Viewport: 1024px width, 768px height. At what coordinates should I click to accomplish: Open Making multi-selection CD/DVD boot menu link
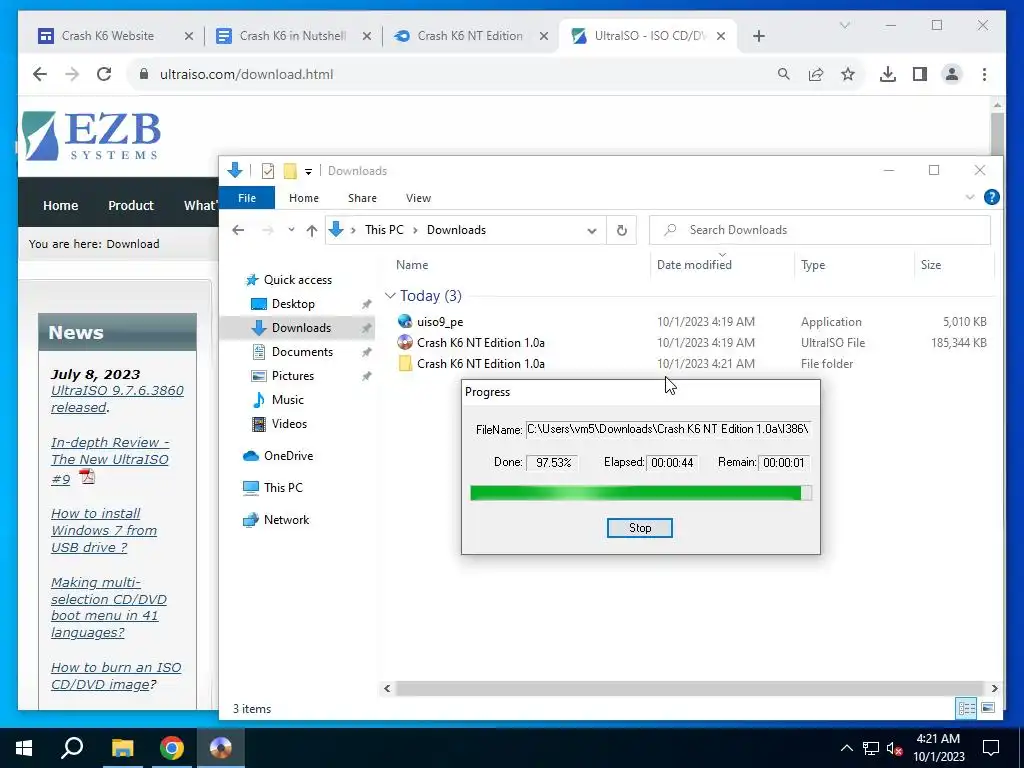[108, 607]
